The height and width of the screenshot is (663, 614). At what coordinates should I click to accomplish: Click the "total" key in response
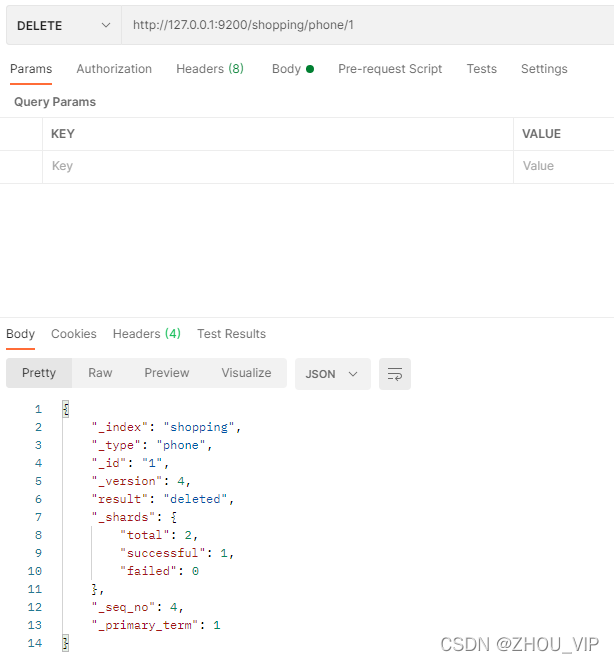tap(145, 535)
